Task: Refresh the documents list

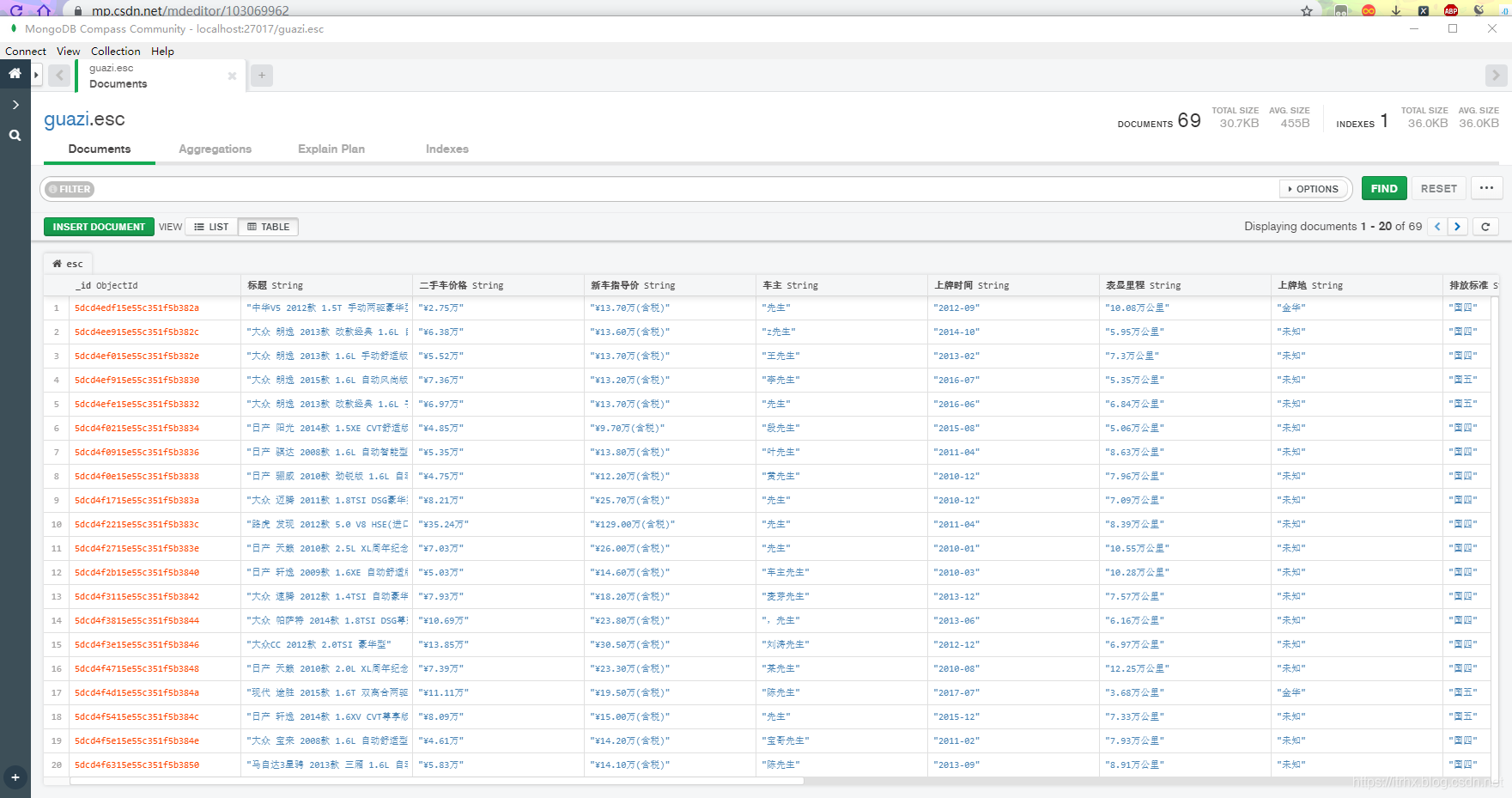Action: (1485, 227)
